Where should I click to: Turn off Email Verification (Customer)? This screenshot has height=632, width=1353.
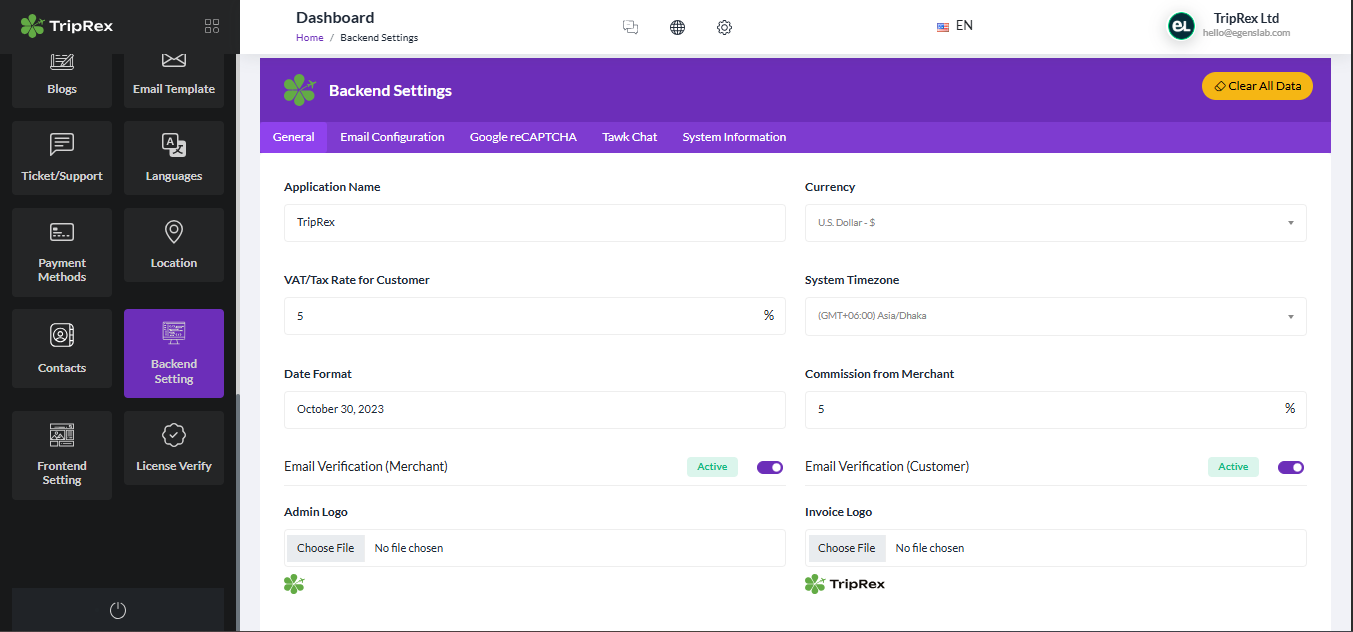1290,467
